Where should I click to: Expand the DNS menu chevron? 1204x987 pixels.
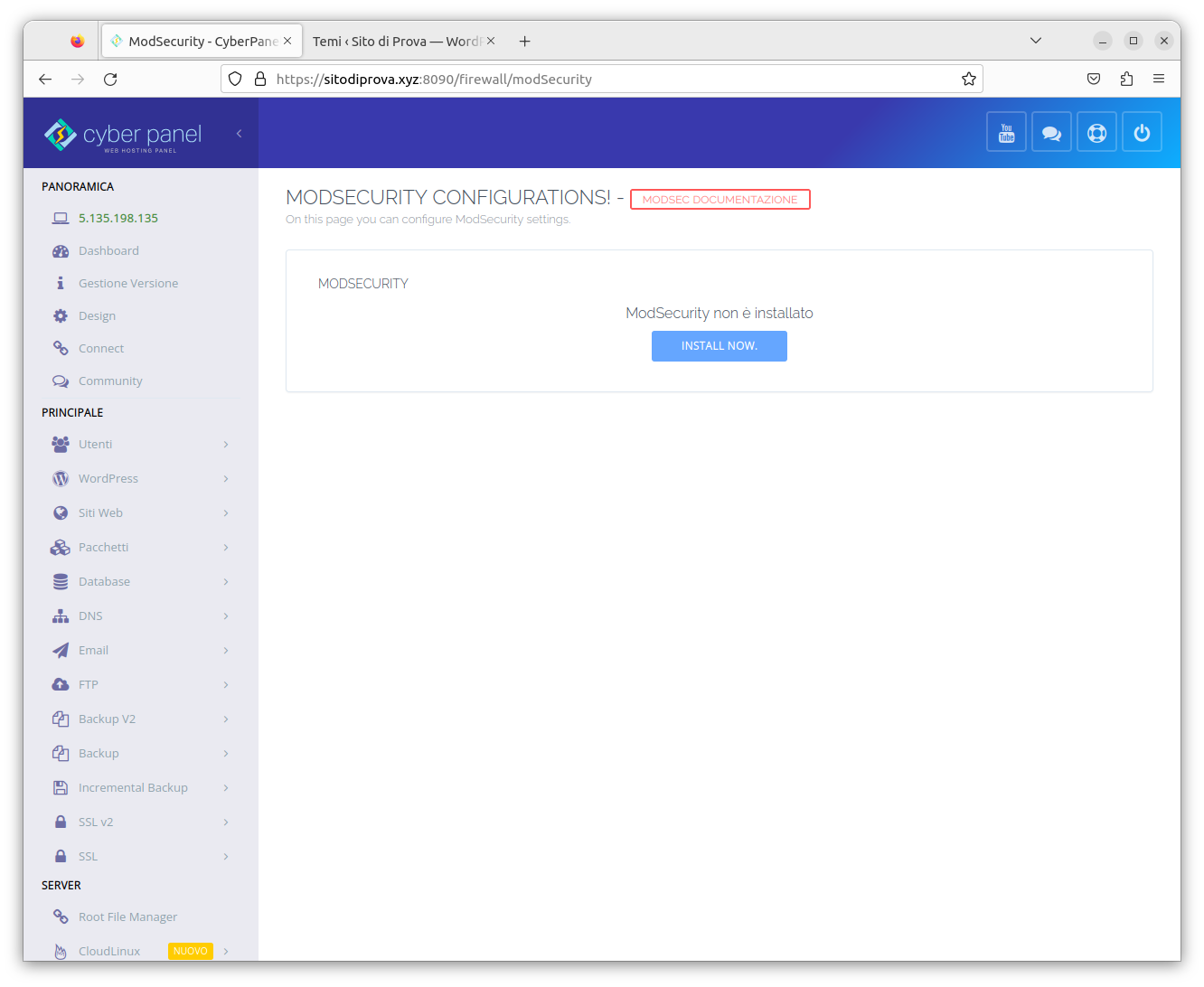(x=226, y=616)
